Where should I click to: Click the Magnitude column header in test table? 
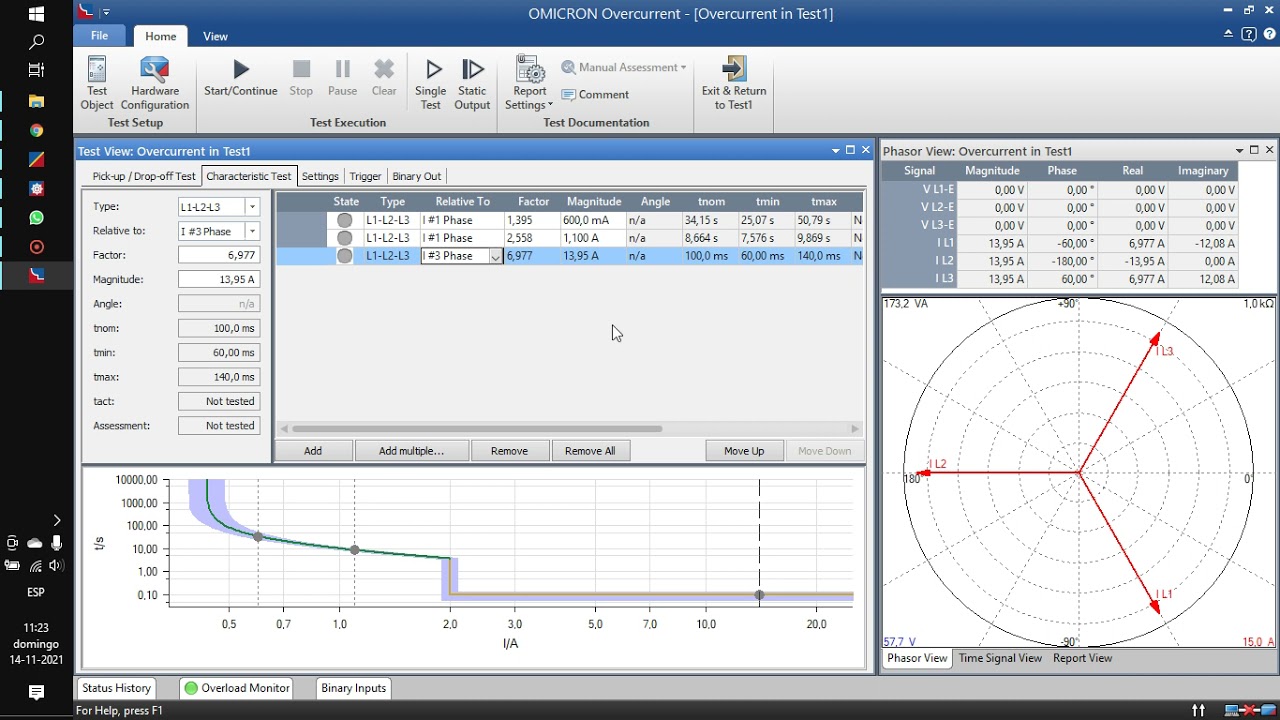[594, 201]
